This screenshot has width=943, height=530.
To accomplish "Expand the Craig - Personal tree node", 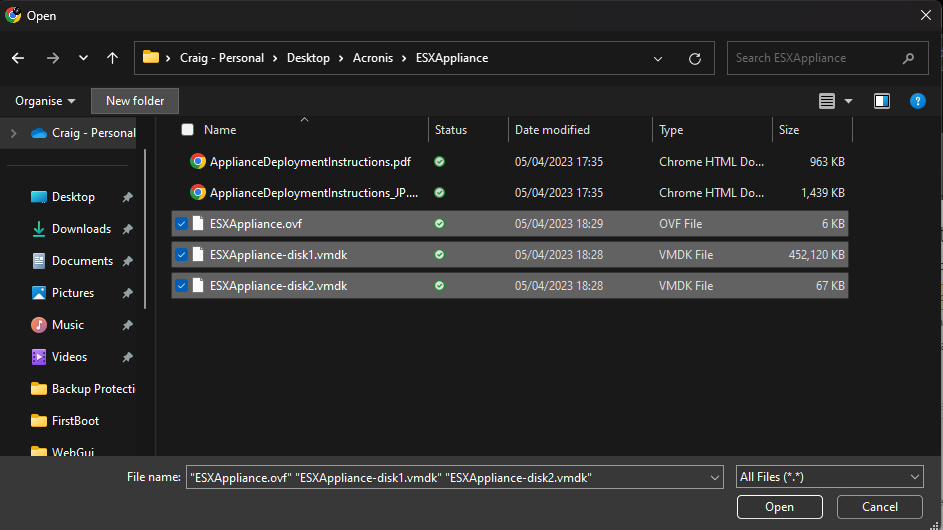I will (14, 133).
